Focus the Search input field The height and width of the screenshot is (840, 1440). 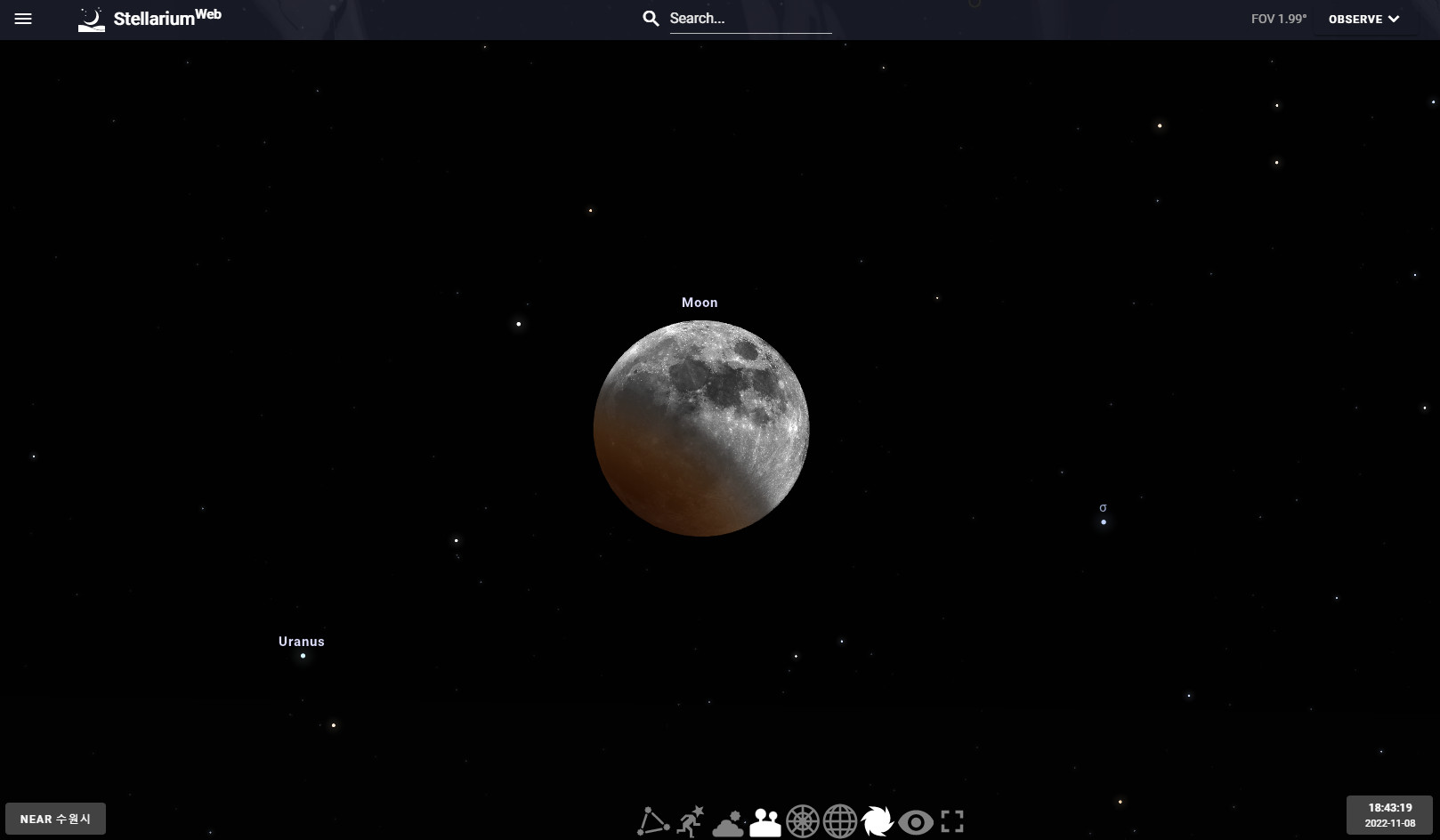[750, 19]
